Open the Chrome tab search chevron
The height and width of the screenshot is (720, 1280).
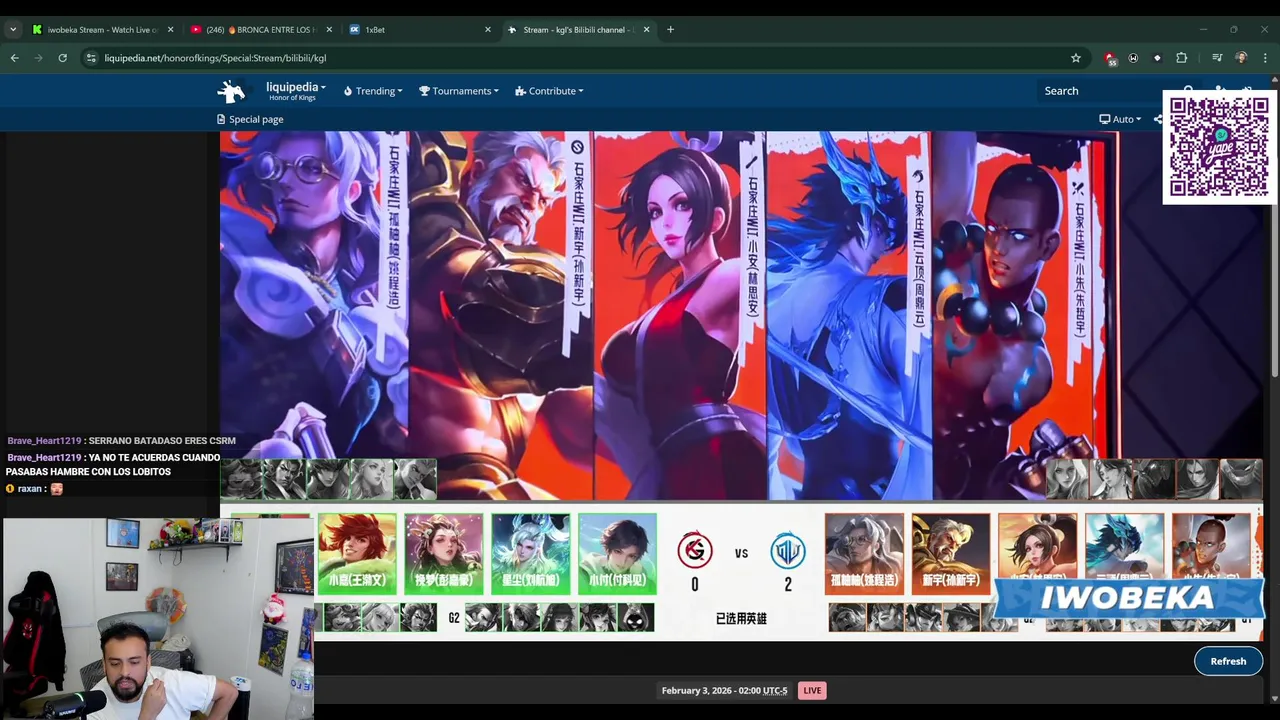point(13,30)
